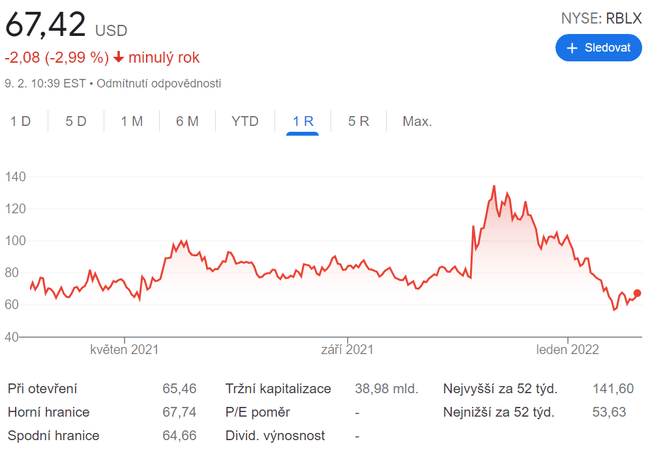Viewport: 650px width, 450px height.
Task: Click the plus icon on Sledovat button
Action: tap(572, 48)
